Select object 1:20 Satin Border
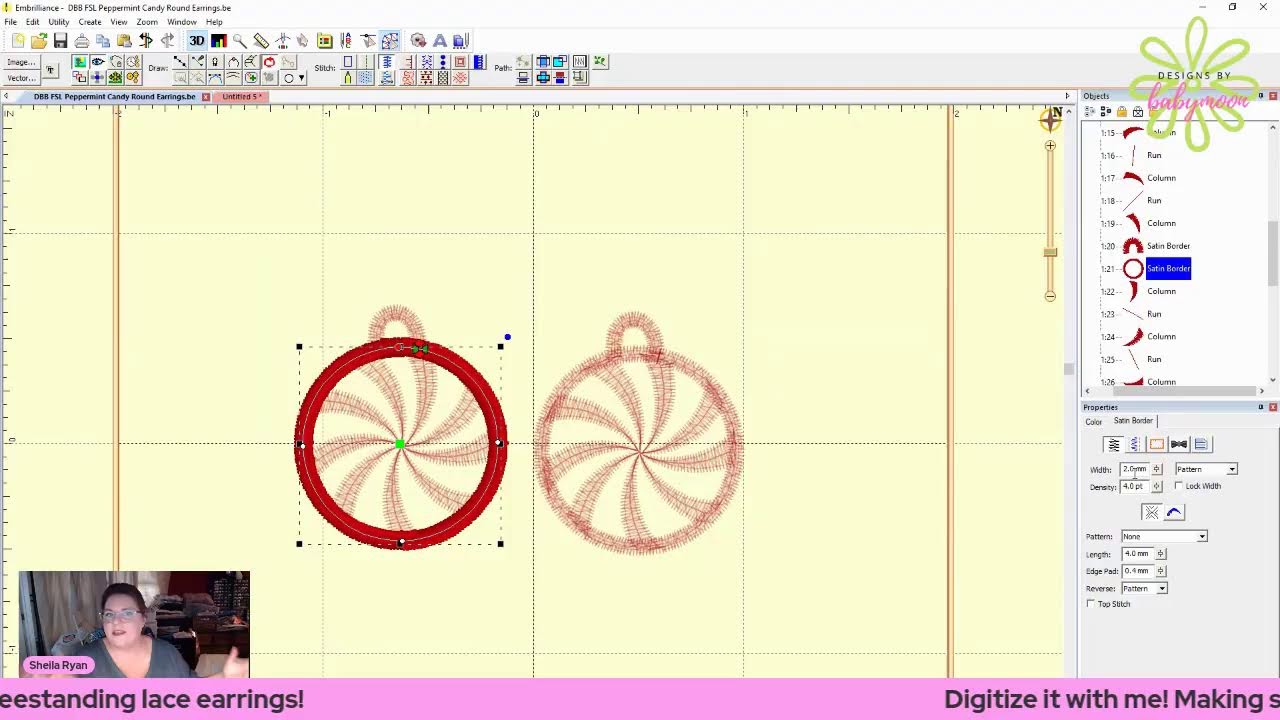 [1168, 246]
